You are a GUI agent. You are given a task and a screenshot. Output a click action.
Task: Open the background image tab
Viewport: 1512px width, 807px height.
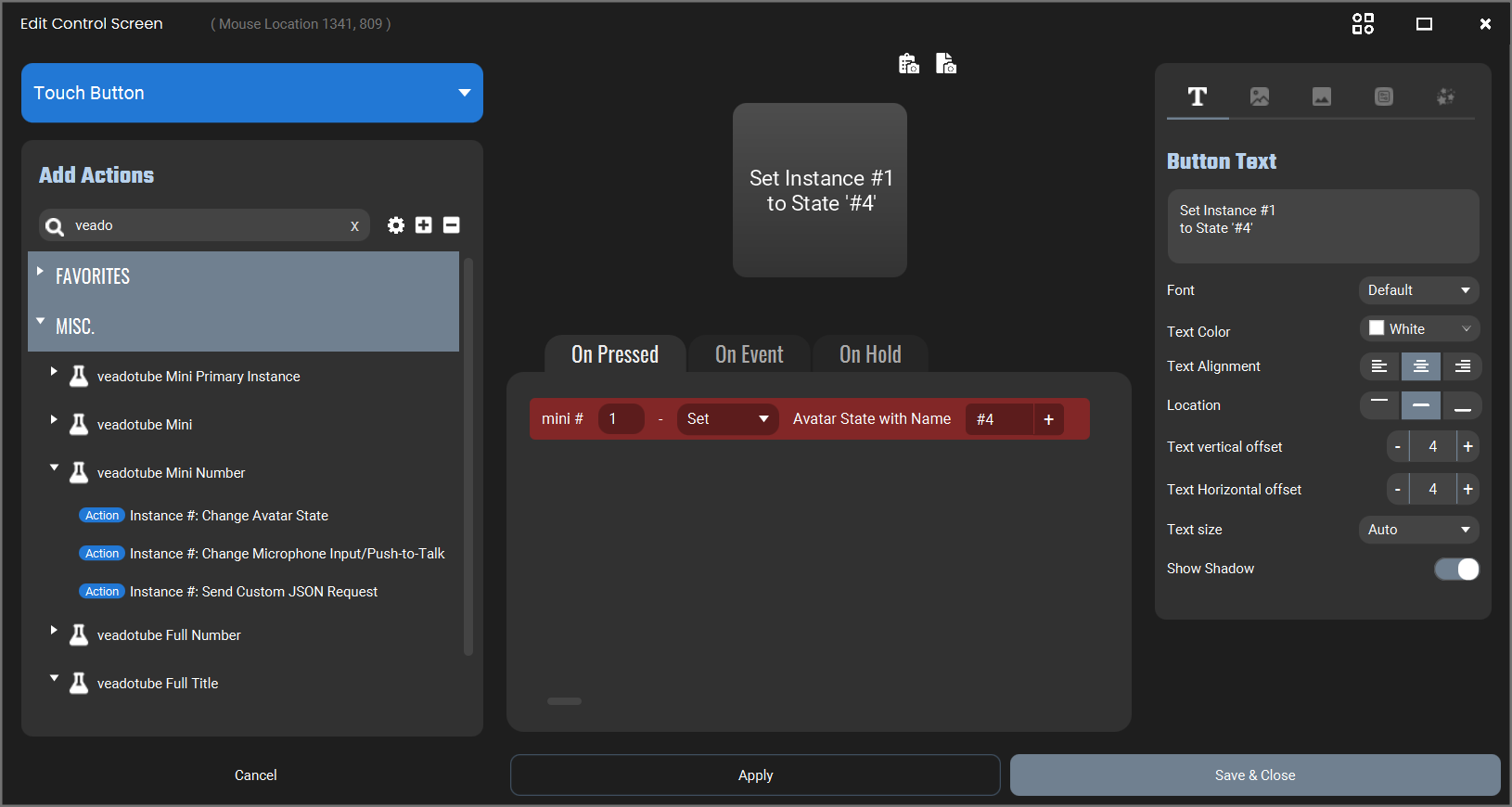1322,96
